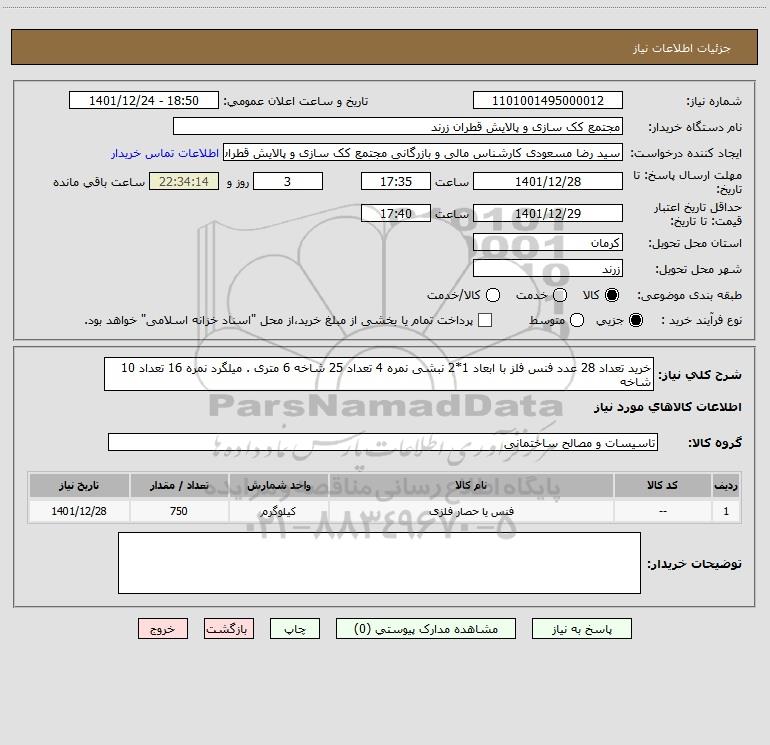
Task: Click the ردیف column header
Action: (x=726, y=485)
